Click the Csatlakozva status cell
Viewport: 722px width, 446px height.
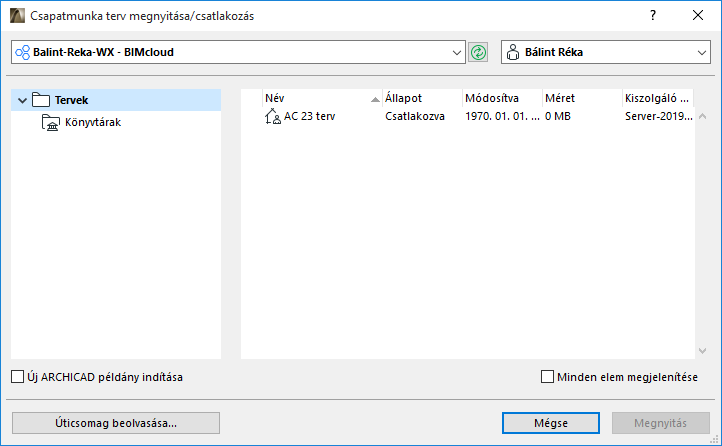[x=415, y=116]
